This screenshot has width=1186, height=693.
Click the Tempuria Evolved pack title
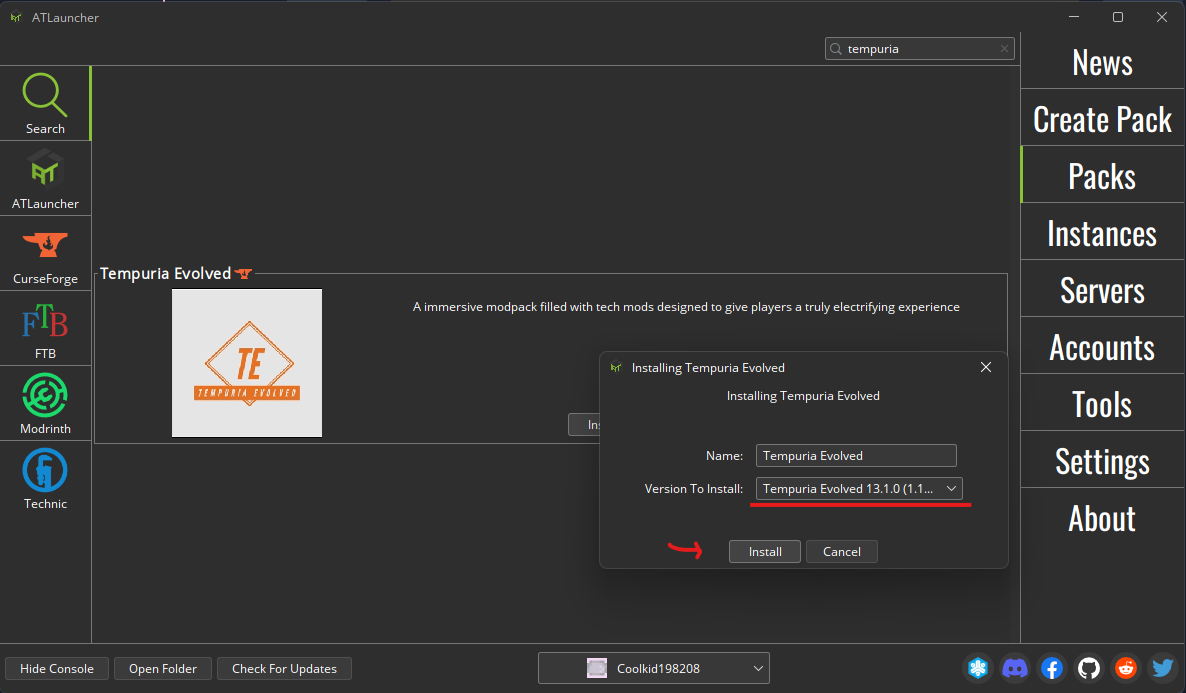pyautogui.click(x=165, y=273)
